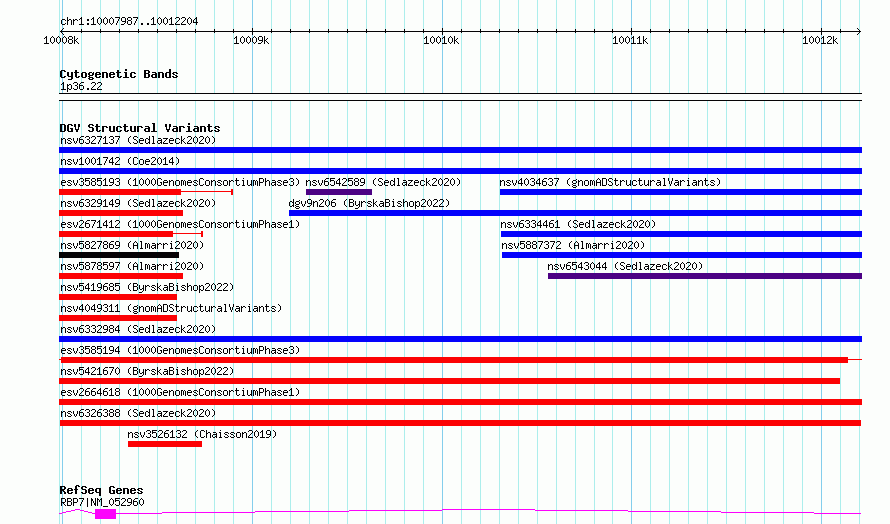Select the blue bar for nsv1001742 (Coe2014)

[460, 171]
